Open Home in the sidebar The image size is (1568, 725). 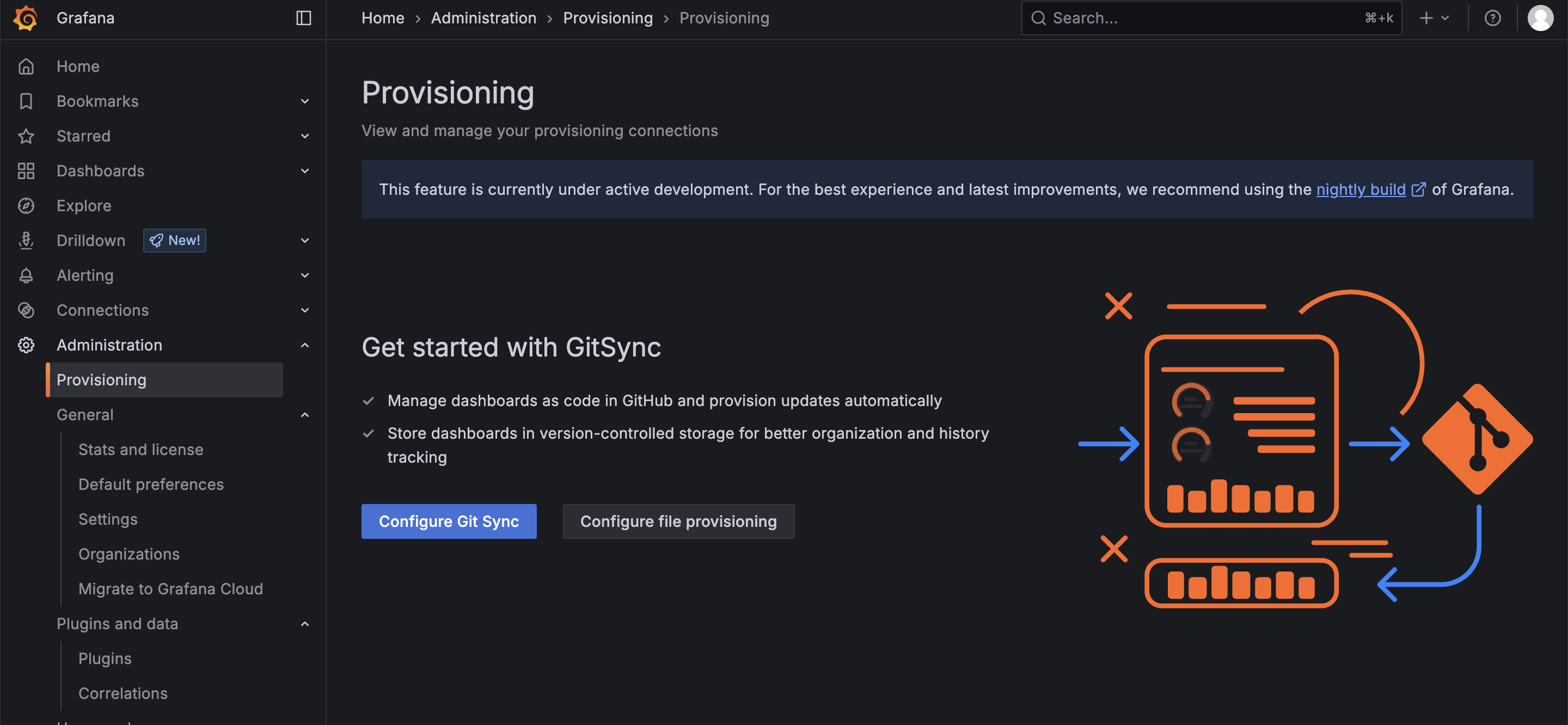[x=78, y=66]
